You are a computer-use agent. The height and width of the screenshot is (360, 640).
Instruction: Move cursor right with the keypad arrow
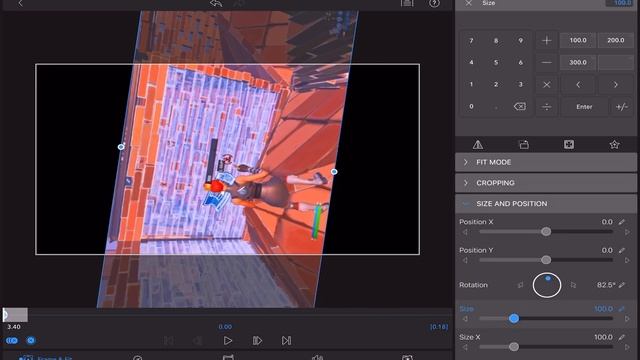pyautogui.click(x=616, y=84)
